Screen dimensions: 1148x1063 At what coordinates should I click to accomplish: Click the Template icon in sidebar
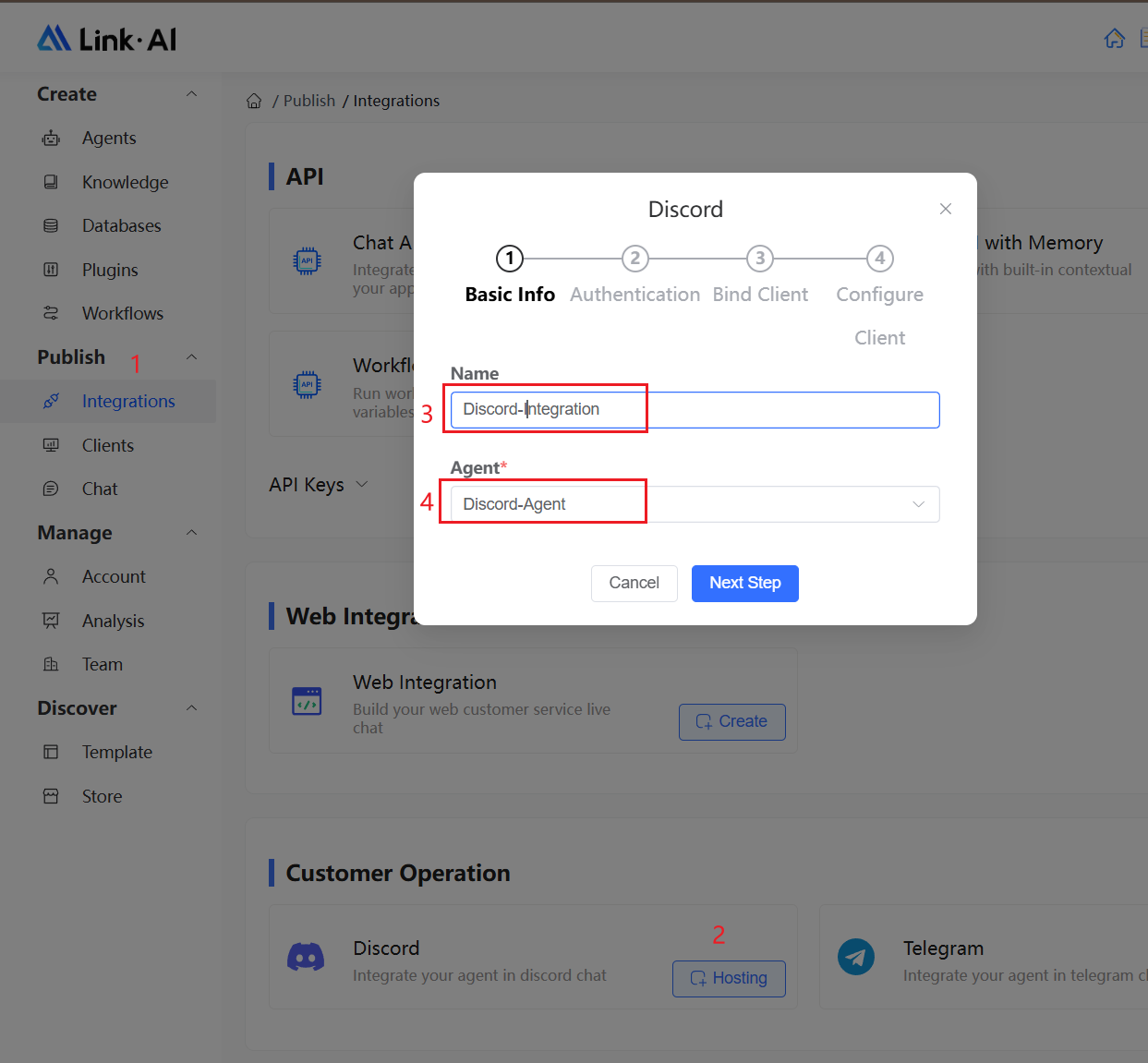51,752
